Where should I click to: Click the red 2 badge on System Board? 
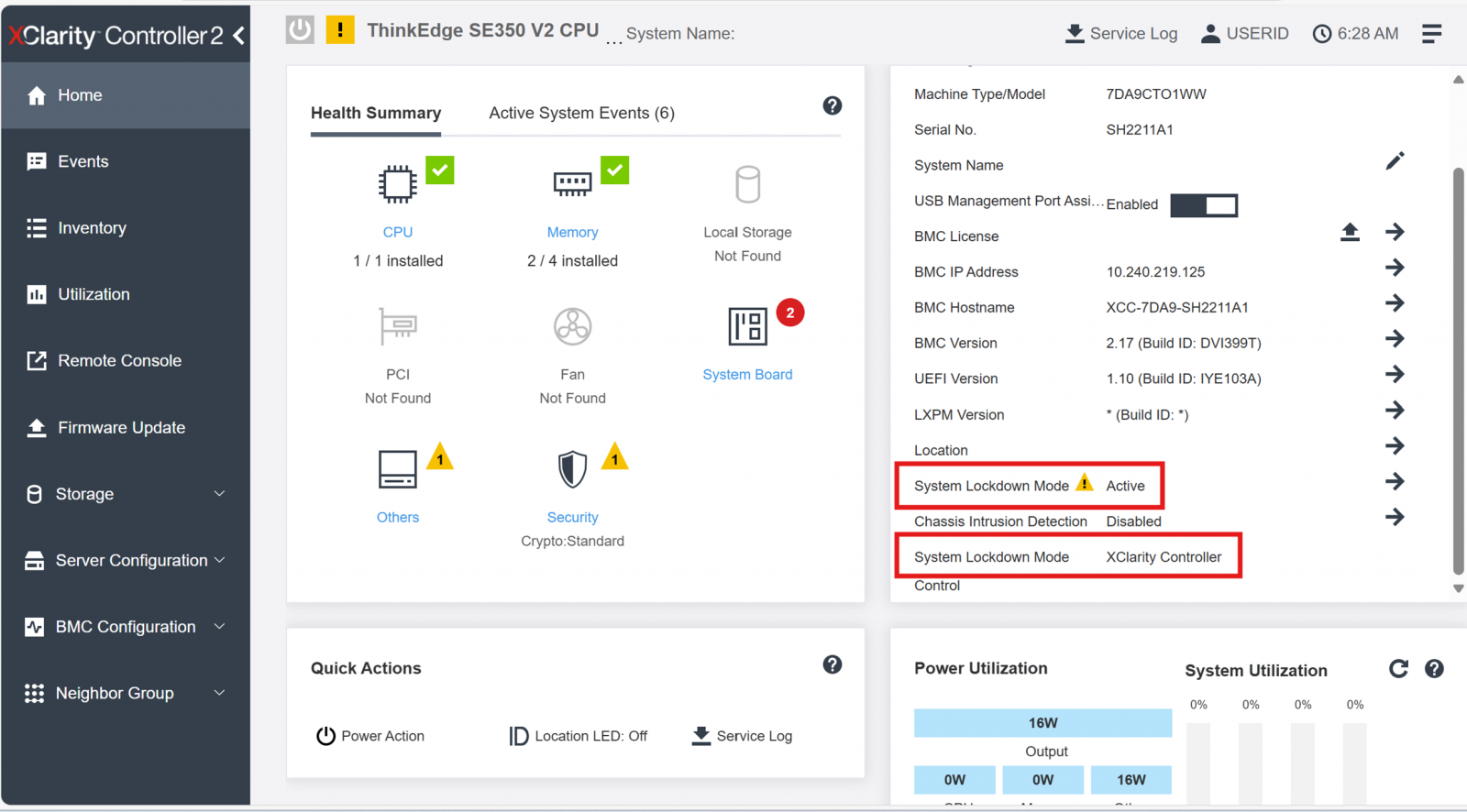[790, 313]
